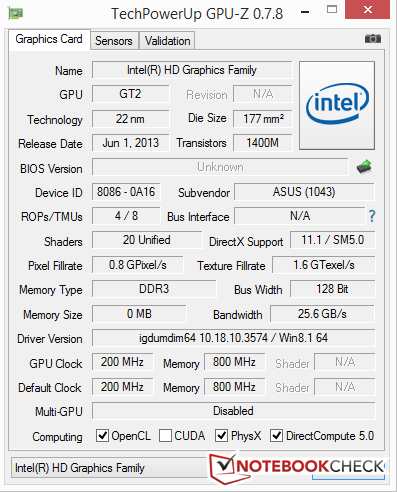Viewport: 397px width, 492px height.
Task: Toggle the DirectCompute 5.0 checkbox
Action: pyautogui.click(x=277, y=436)
